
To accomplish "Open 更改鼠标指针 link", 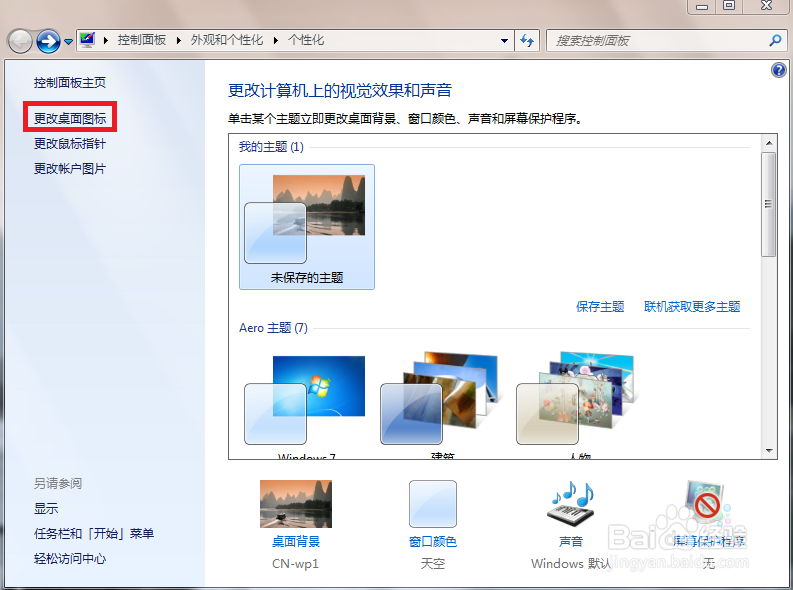I will pyautogui.click(x=70, y=144).
